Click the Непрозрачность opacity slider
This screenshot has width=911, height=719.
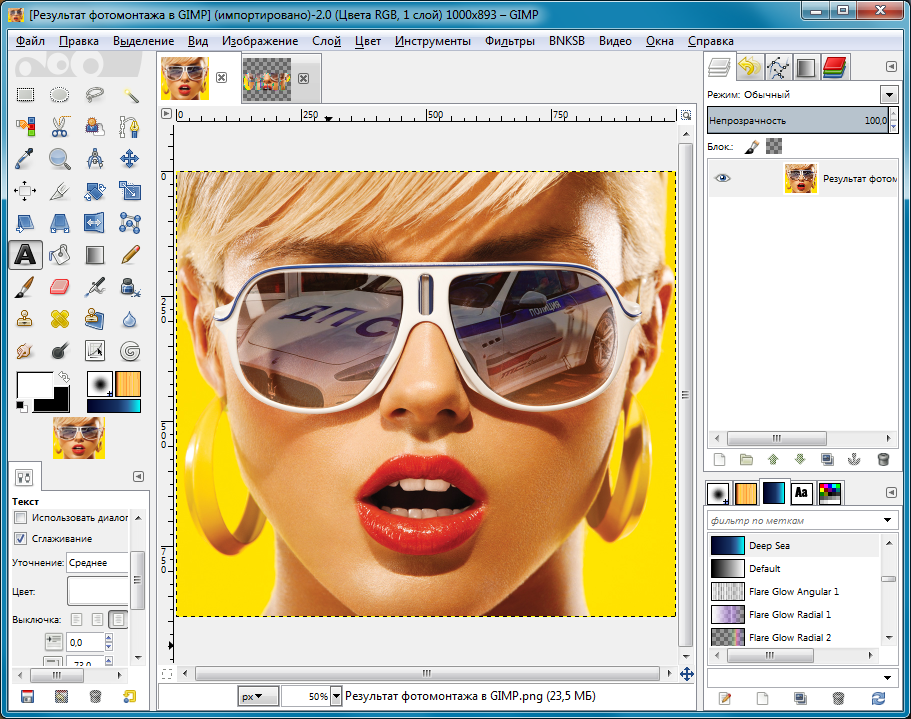(795, 121)
